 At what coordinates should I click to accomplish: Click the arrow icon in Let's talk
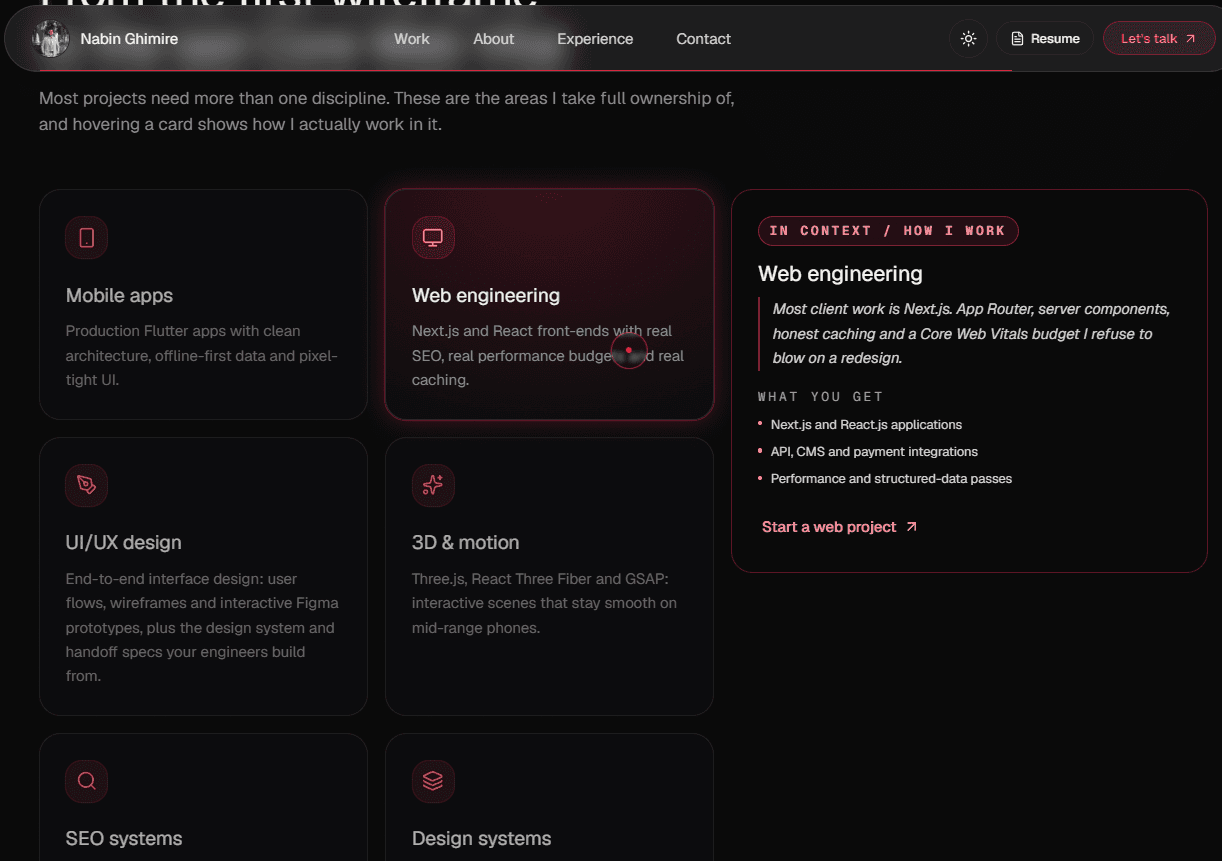pyautogui.click(x=1190, y=39)
